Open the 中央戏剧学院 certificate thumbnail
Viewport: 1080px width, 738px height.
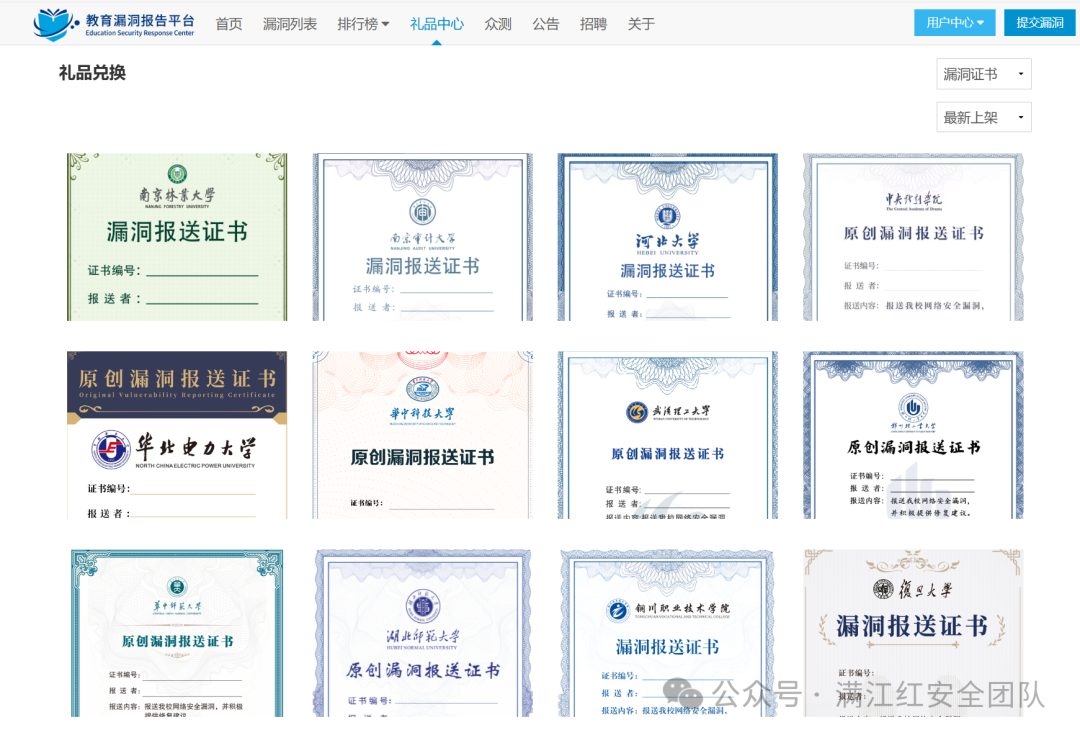pyautogui.click(x=913, y=237)
